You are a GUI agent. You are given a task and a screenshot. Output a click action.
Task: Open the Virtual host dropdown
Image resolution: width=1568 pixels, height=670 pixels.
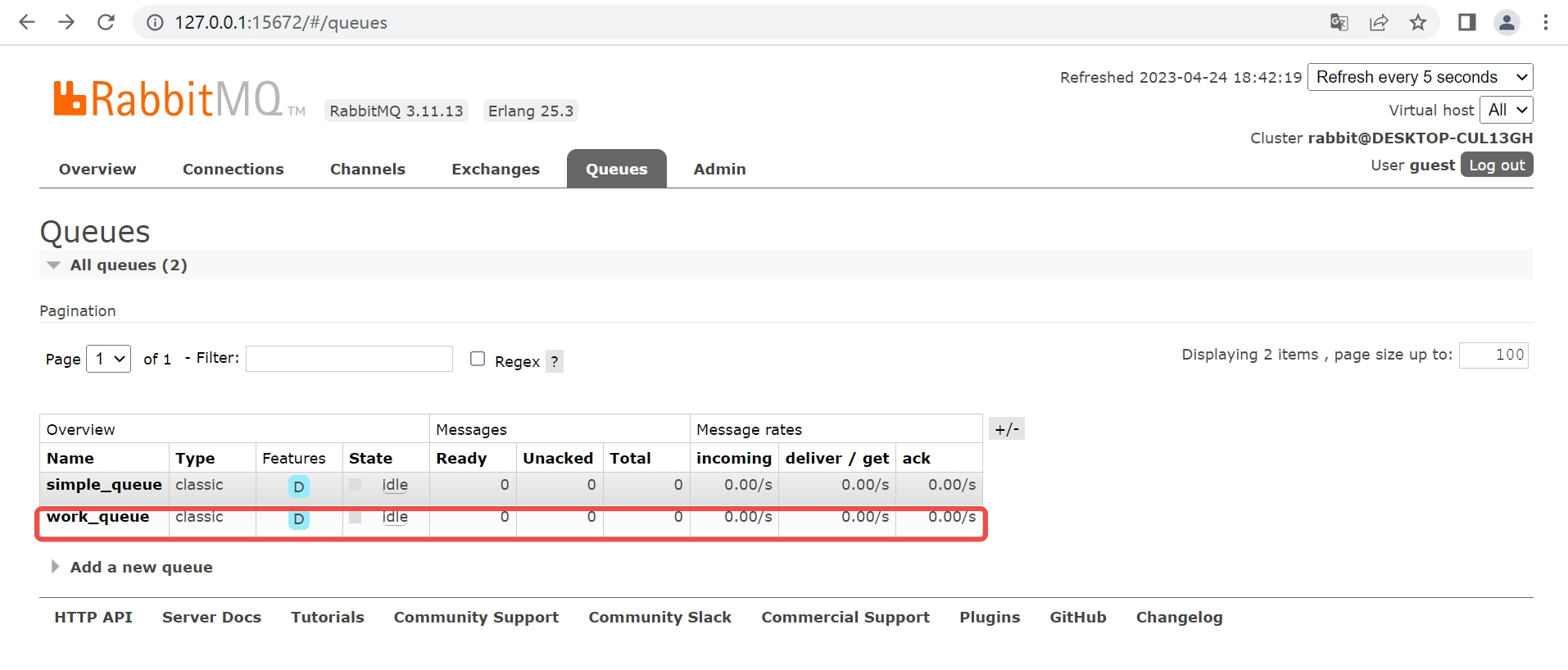[1506, 110]
